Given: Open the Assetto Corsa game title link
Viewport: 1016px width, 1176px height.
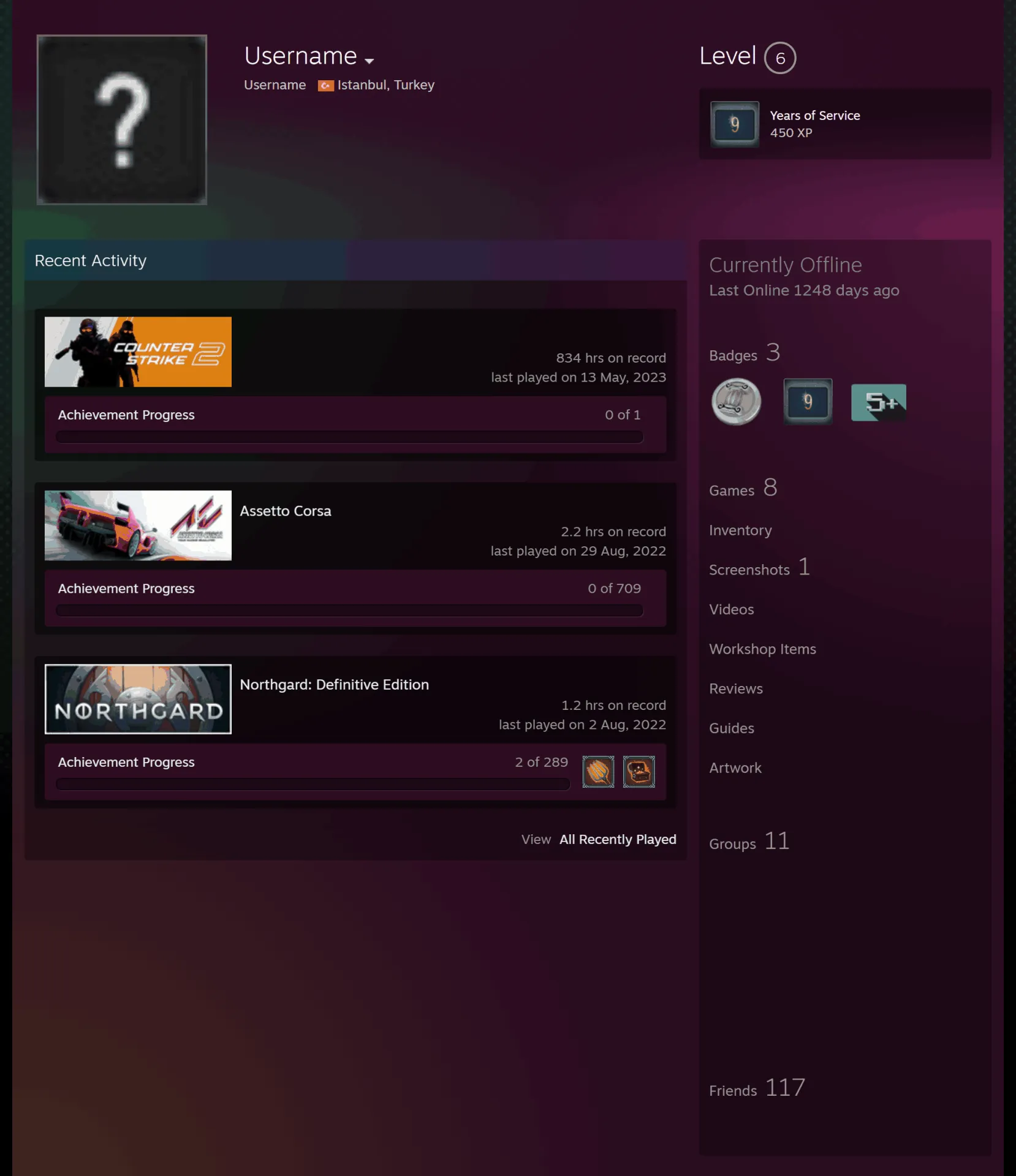Looking at the screenshot, I should click(286, 511).
